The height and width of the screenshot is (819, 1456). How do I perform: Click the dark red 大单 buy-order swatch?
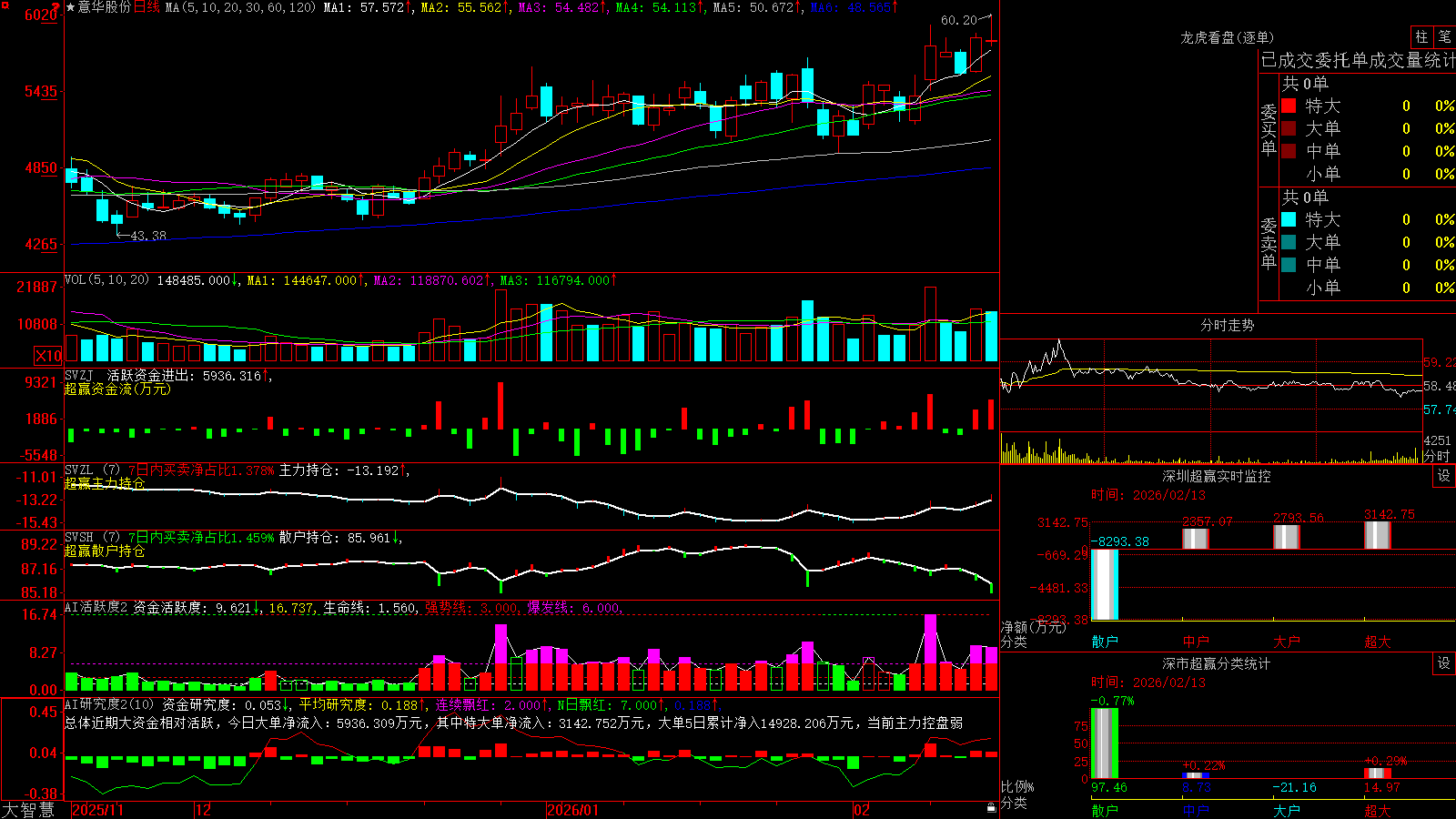coord(1289,128)
